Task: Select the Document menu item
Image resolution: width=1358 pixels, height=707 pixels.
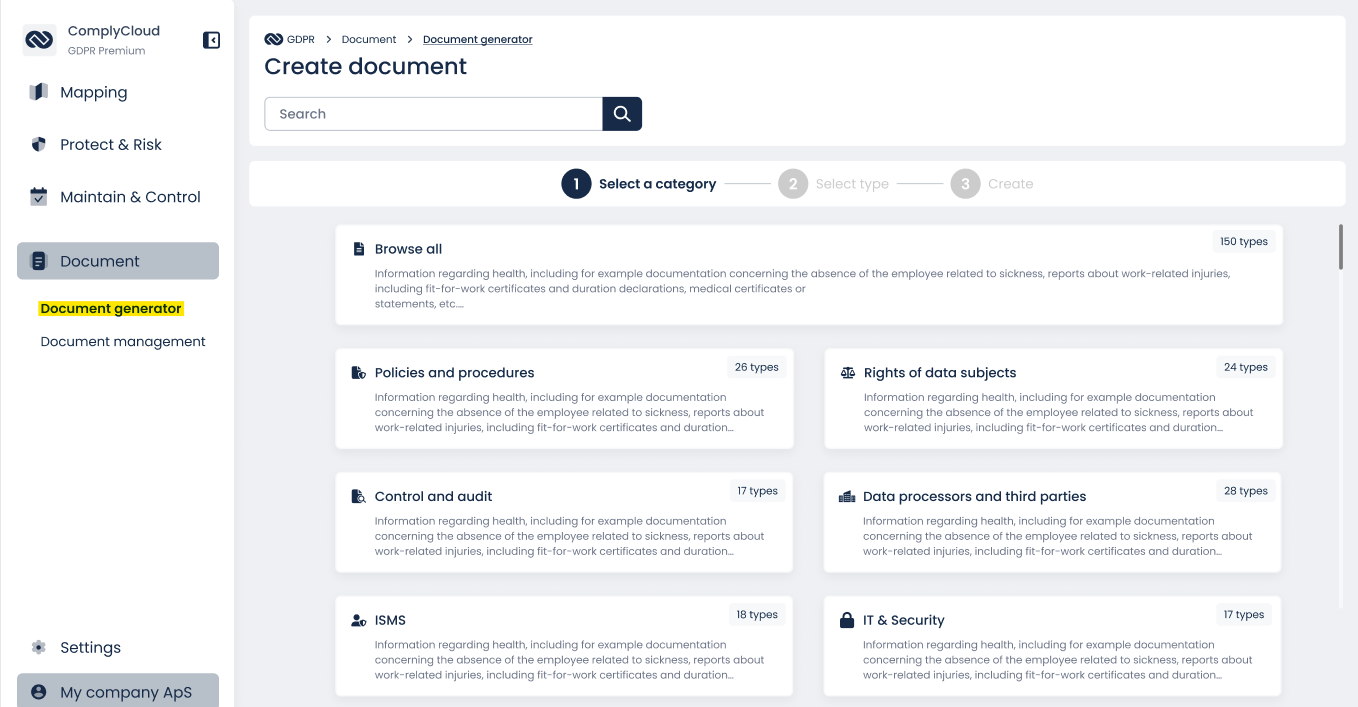Action: pos(118,261)
